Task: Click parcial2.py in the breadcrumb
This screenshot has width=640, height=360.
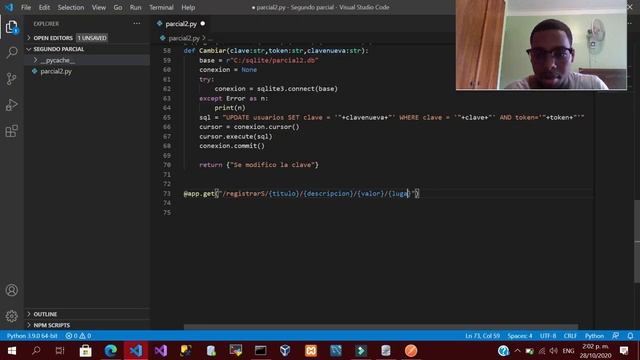Action: click(x=184, y=38)
